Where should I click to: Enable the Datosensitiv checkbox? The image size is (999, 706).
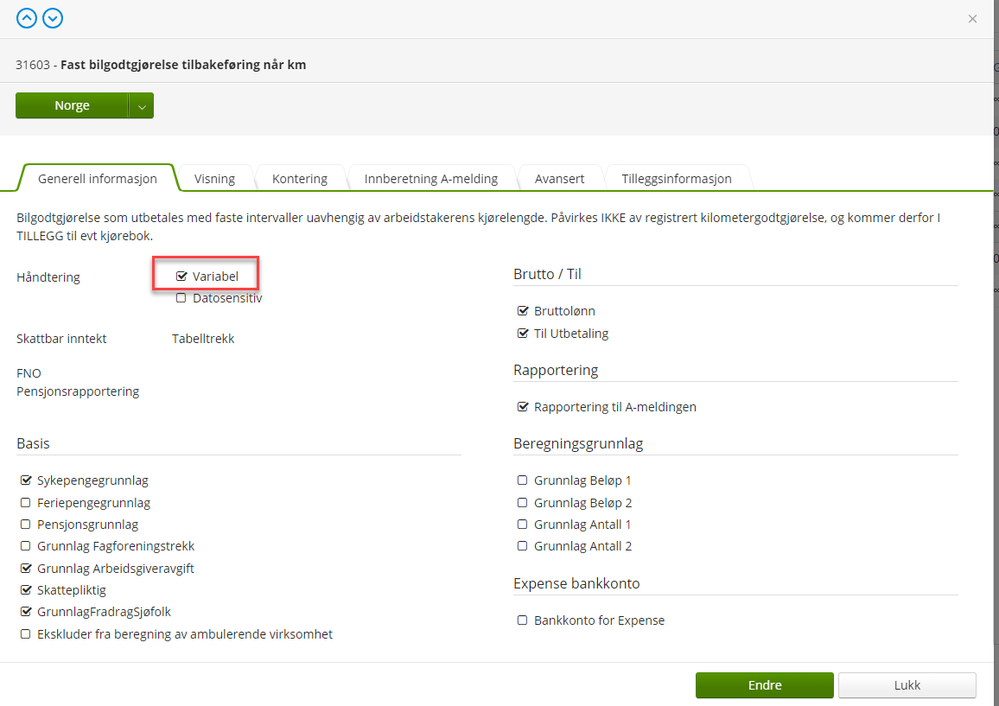click(182, 298)
